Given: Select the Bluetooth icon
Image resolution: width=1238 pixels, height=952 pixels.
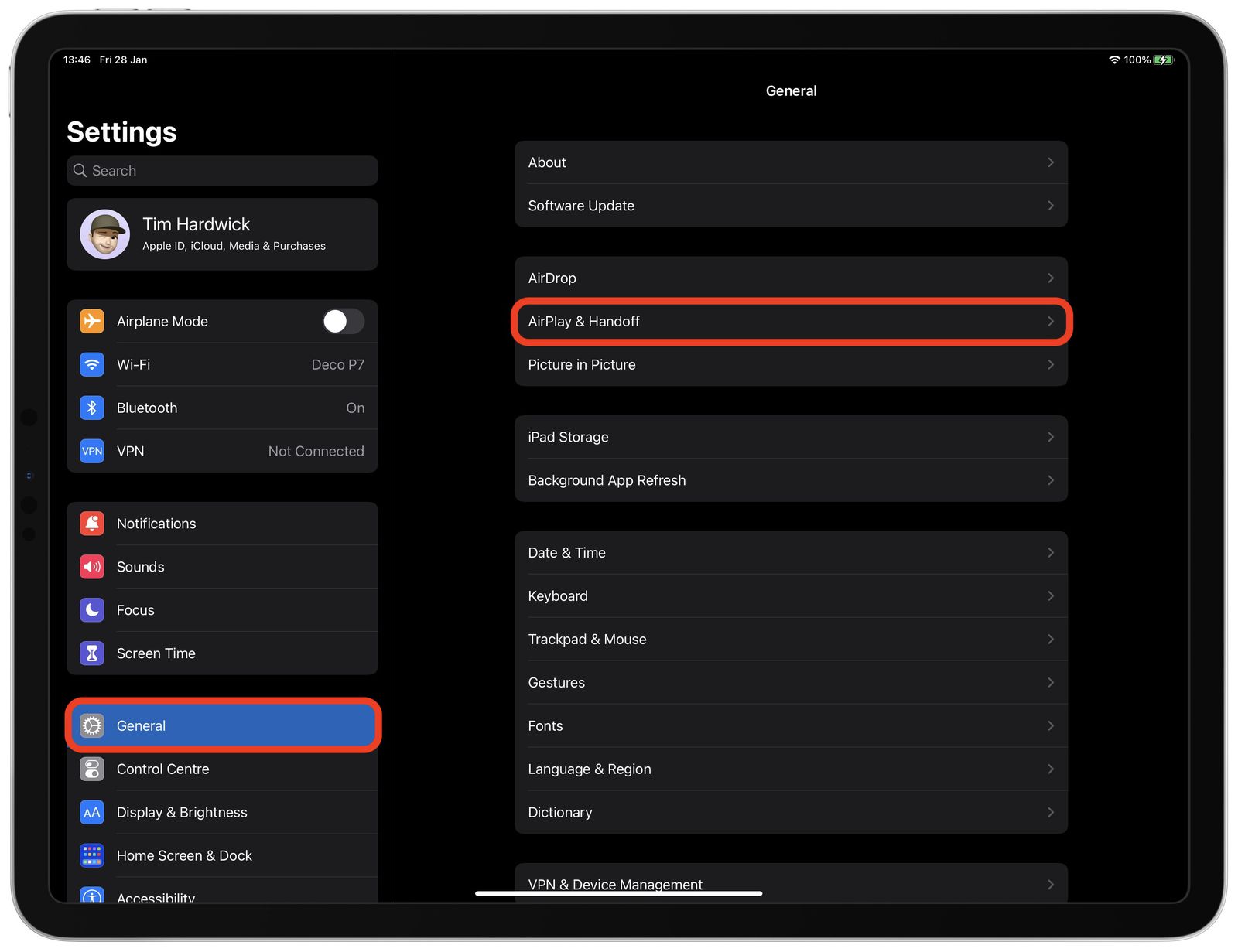Looking at the screenshot, I should tap(91, 408).
